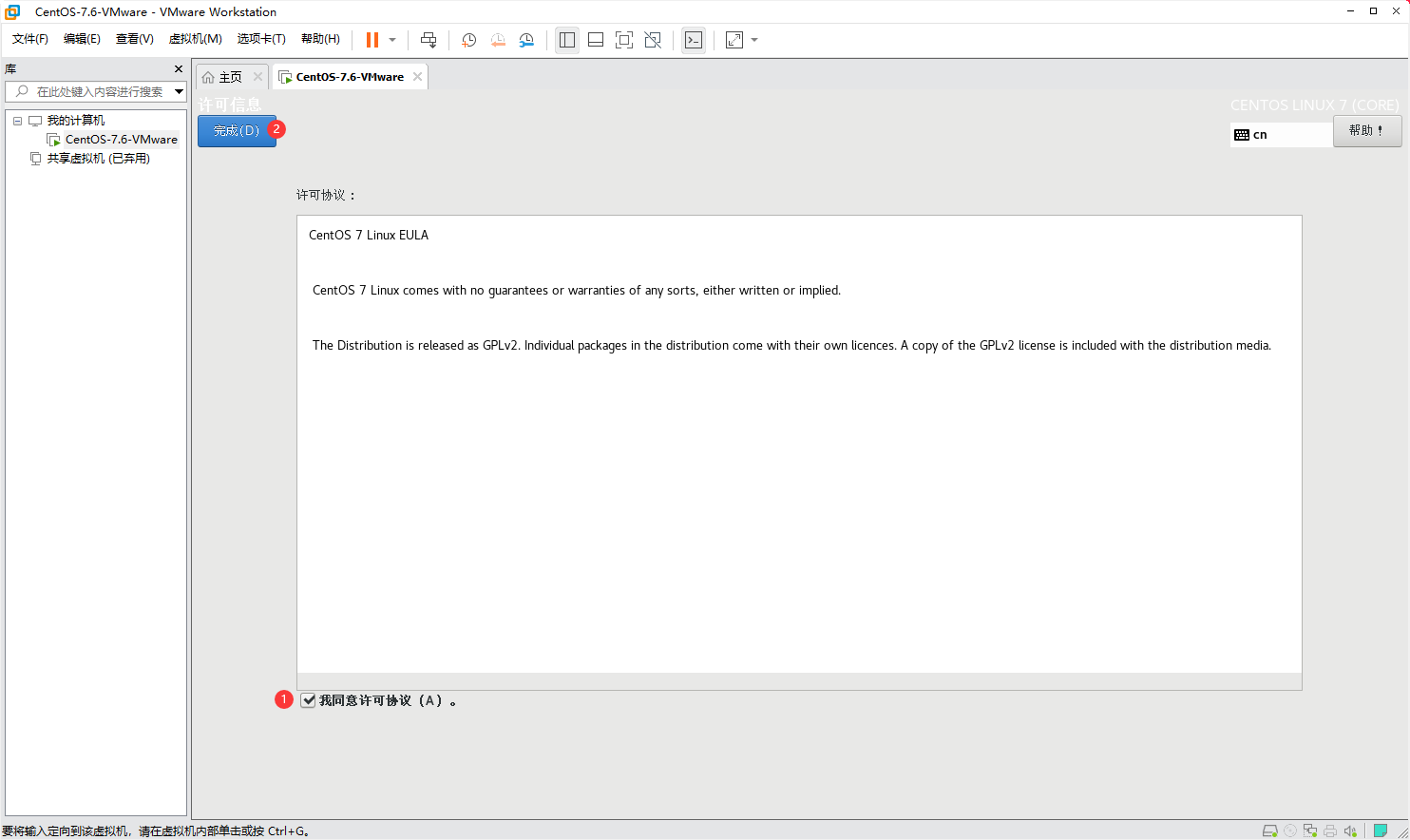Close the CentOS-7.6-VMware tab
This screenshot has width=1410, height=840.
coord(417,77)
